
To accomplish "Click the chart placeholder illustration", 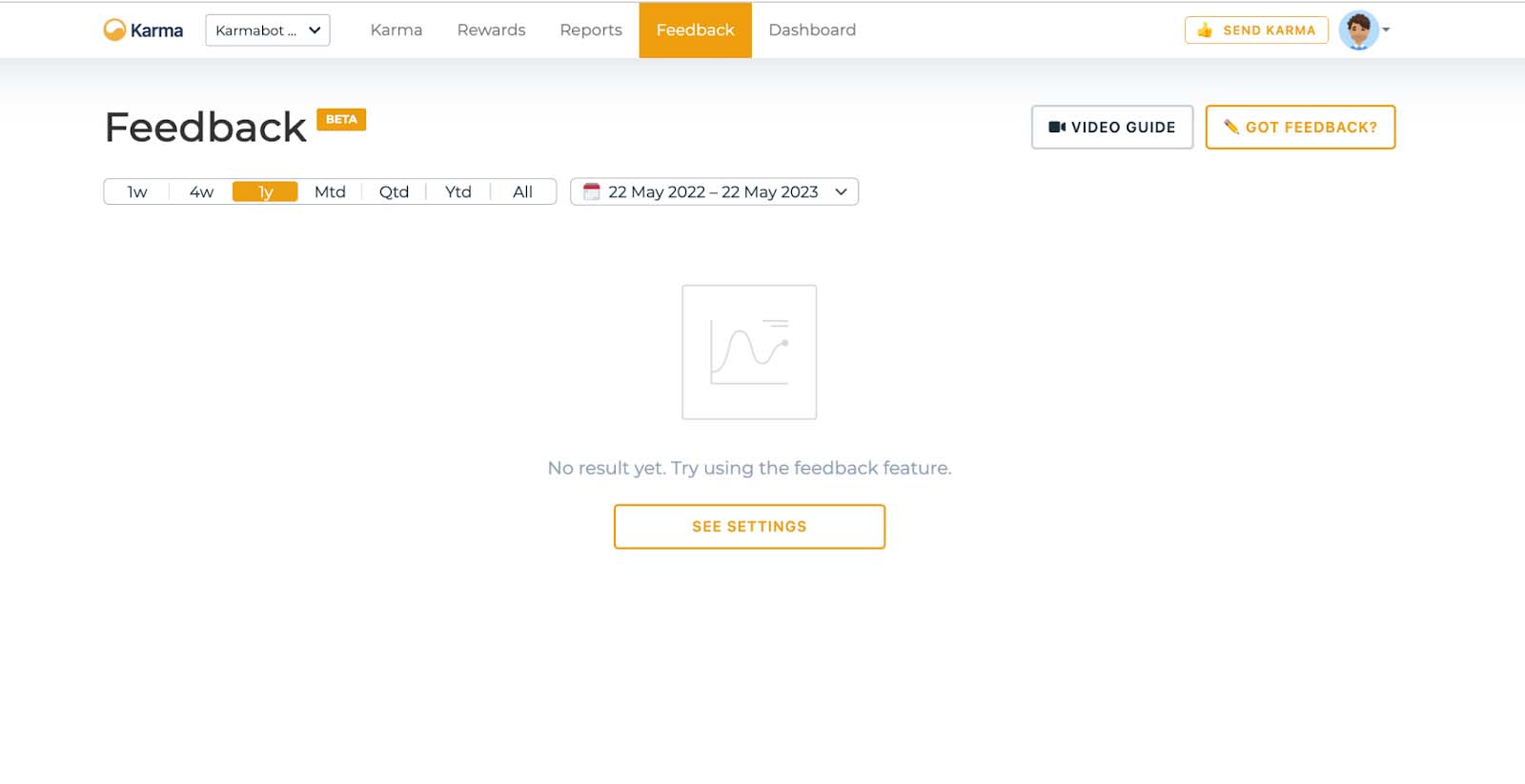I will (749, 352).
